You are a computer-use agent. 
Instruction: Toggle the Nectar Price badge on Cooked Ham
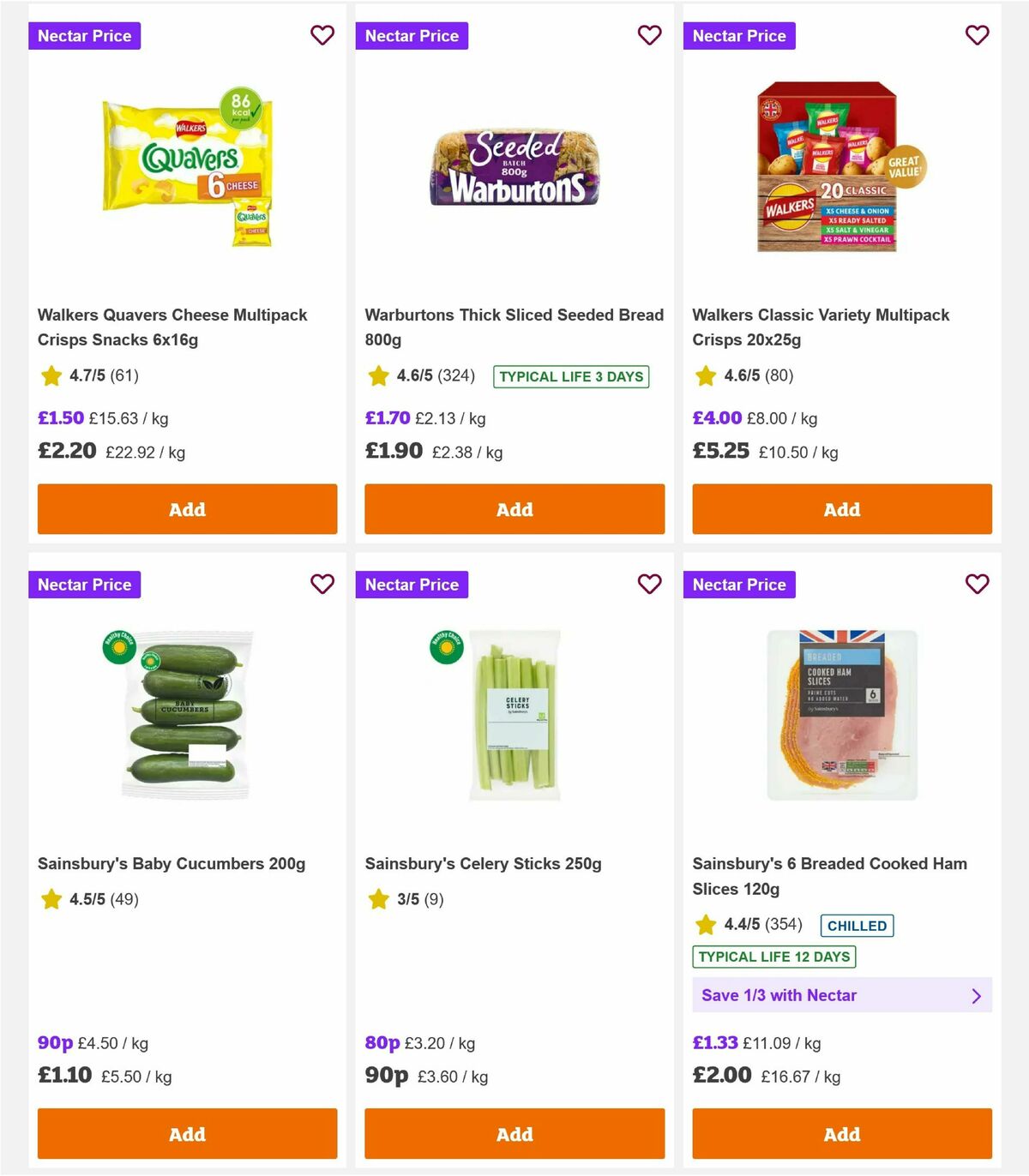[x=739, y=585]
